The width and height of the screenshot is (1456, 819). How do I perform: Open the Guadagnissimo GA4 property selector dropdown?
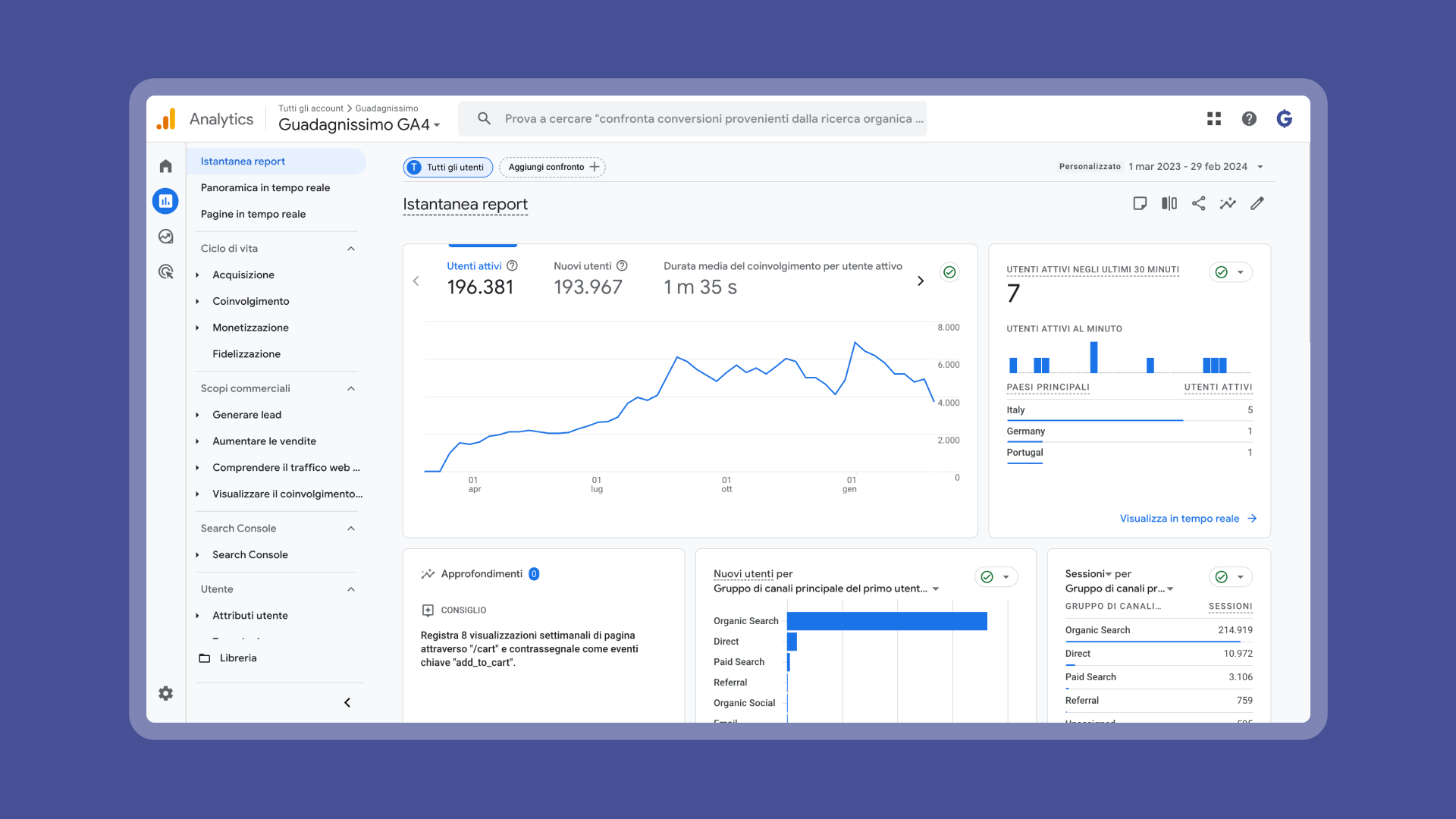tap(359, 124)
